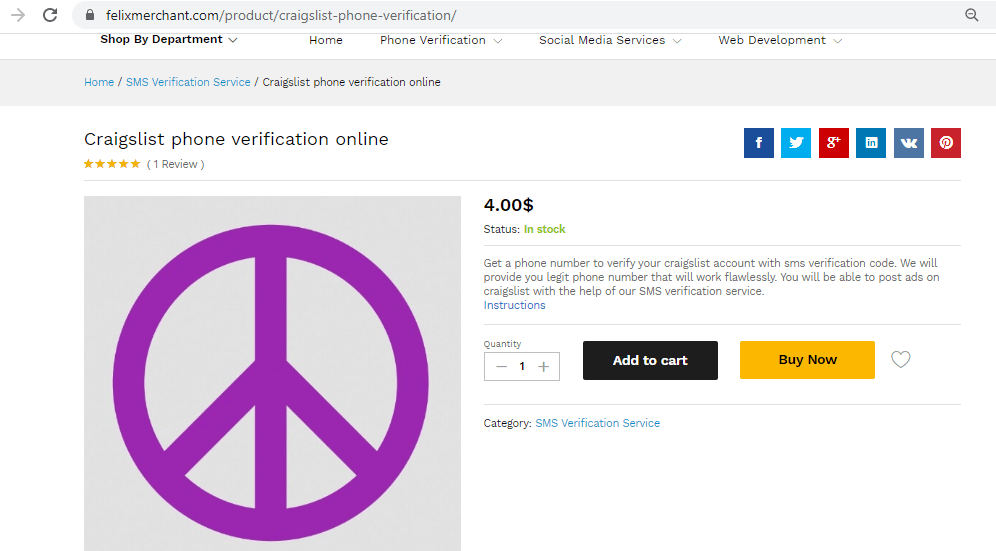Select the In stock status text
The width and height of the screenshot is (996, 551).
point(544,229)
